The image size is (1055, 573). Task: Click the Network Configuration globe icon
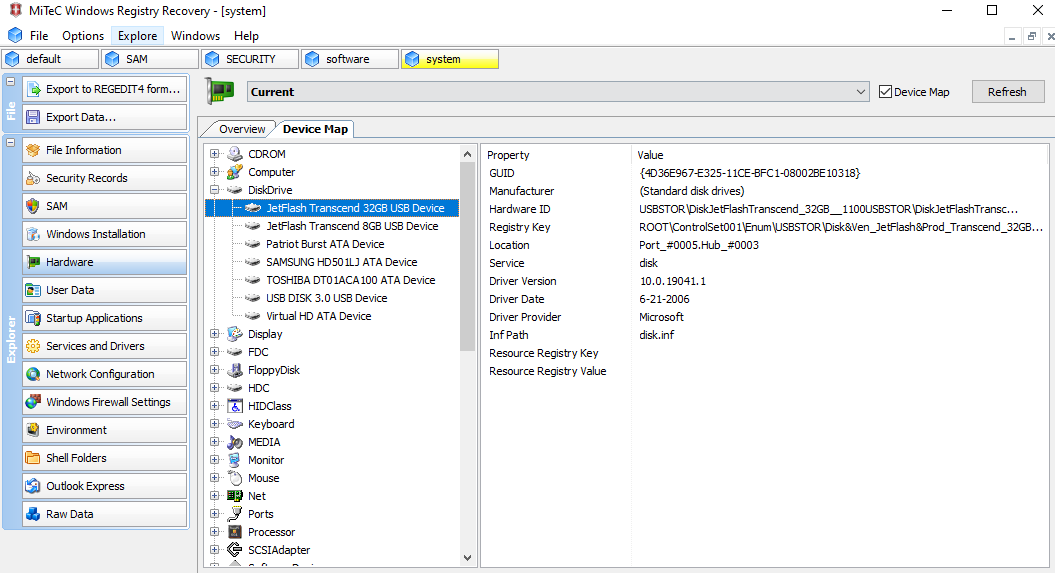tap(32, 374)
